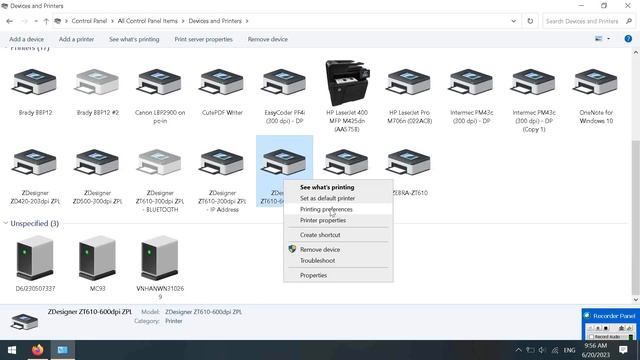Select ZDesigner ZD500-300dpi ZPL printer
The height and width of the screenshot is (360, 640).
click(97, 176)
